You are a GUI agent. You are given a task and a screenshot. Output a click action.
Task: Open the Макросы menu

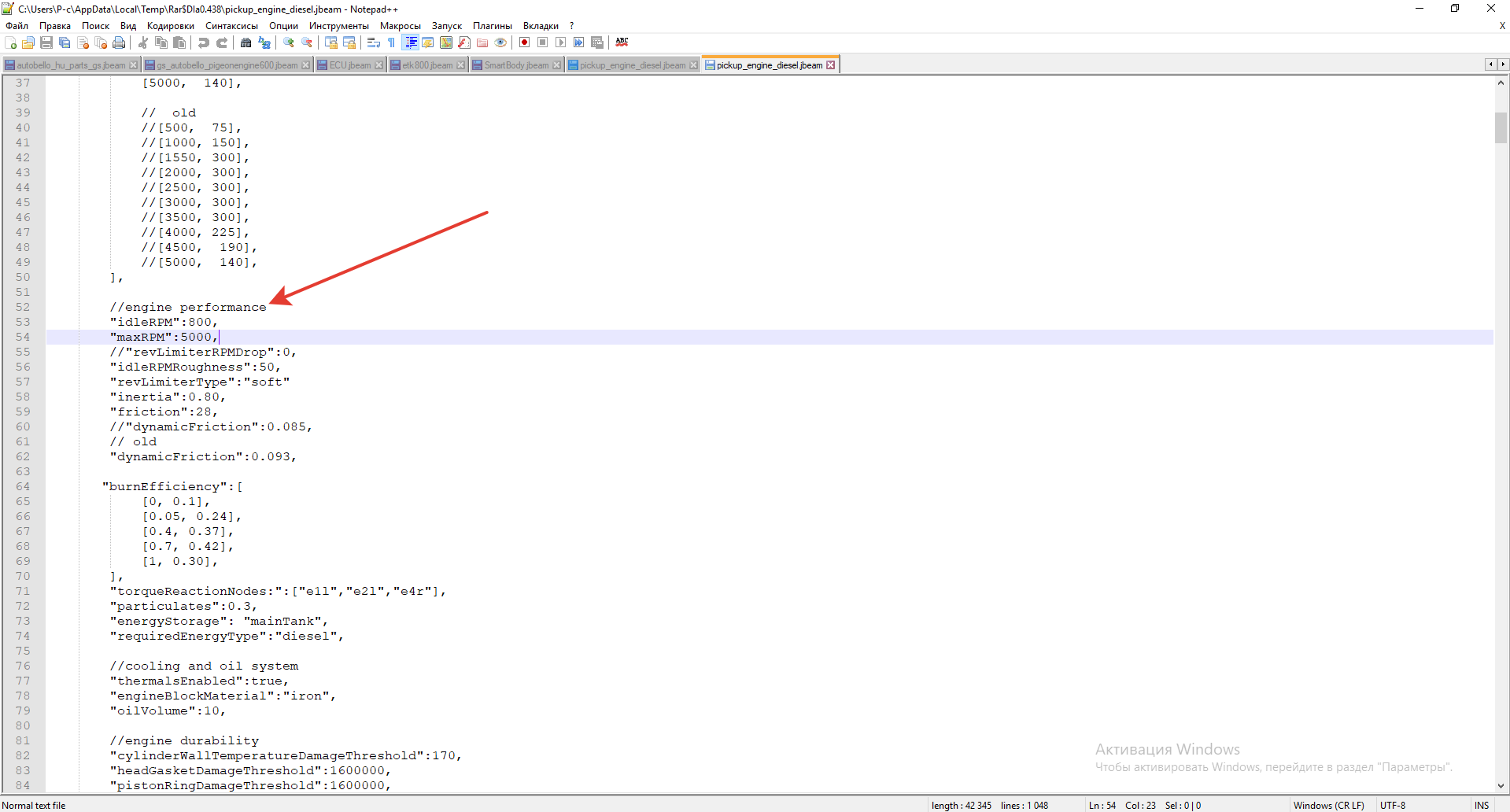pyautogui.click(x=401, y=26)
